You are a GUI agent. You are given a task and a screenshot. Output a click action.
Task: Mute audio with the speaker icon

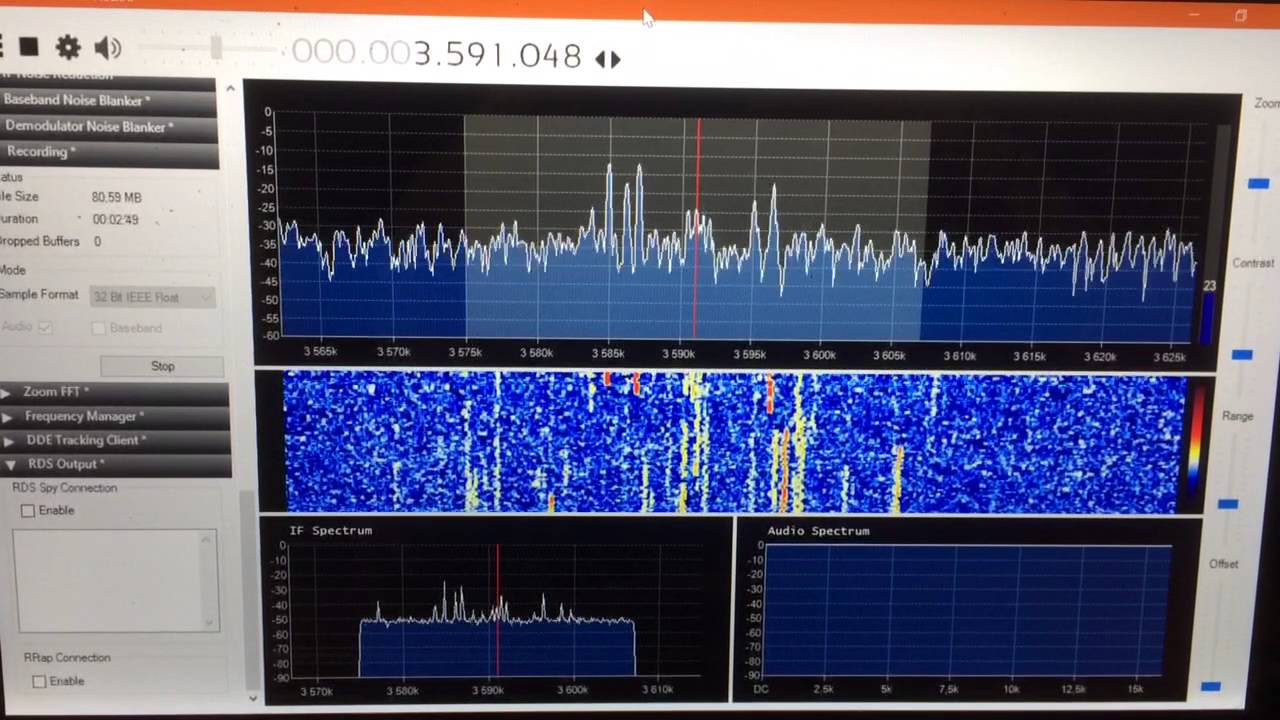tap(108, 47)
